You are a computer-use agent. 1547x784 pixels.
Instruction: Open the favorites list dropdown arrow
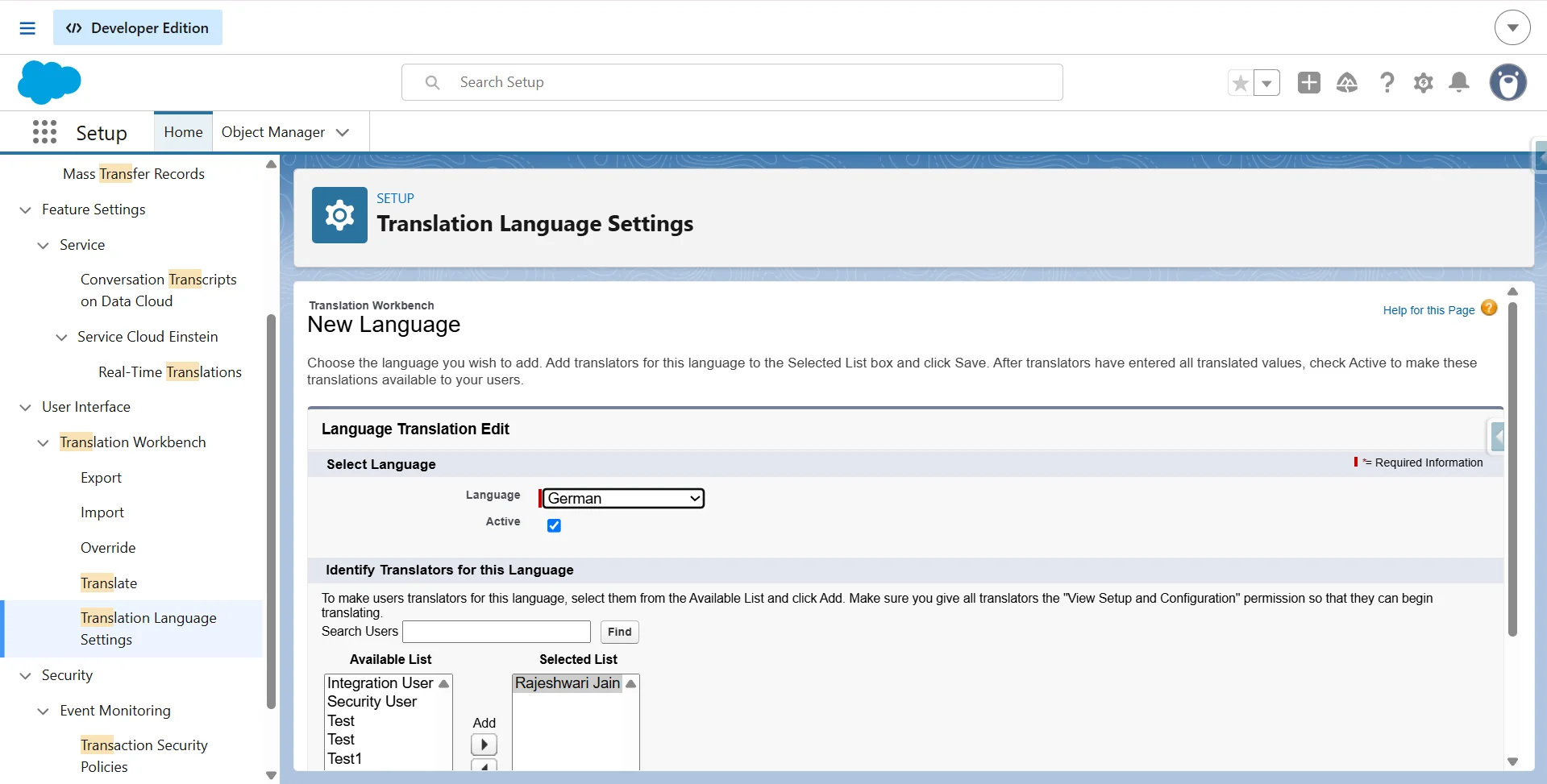pos(1266,82)
